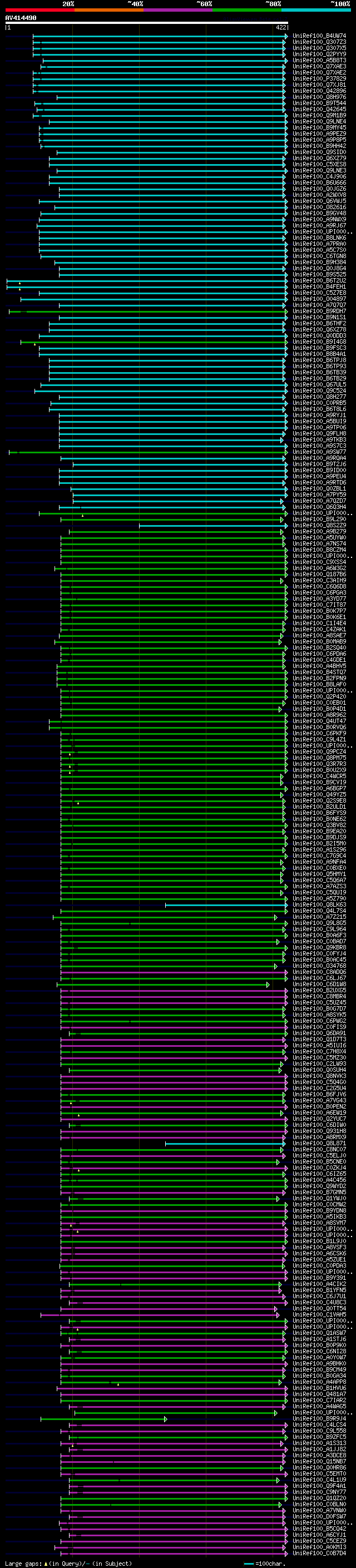The image size is (356, 1568).
Task: Select hit label UniRef100_C6TGN8
Action: coord(319,256)
